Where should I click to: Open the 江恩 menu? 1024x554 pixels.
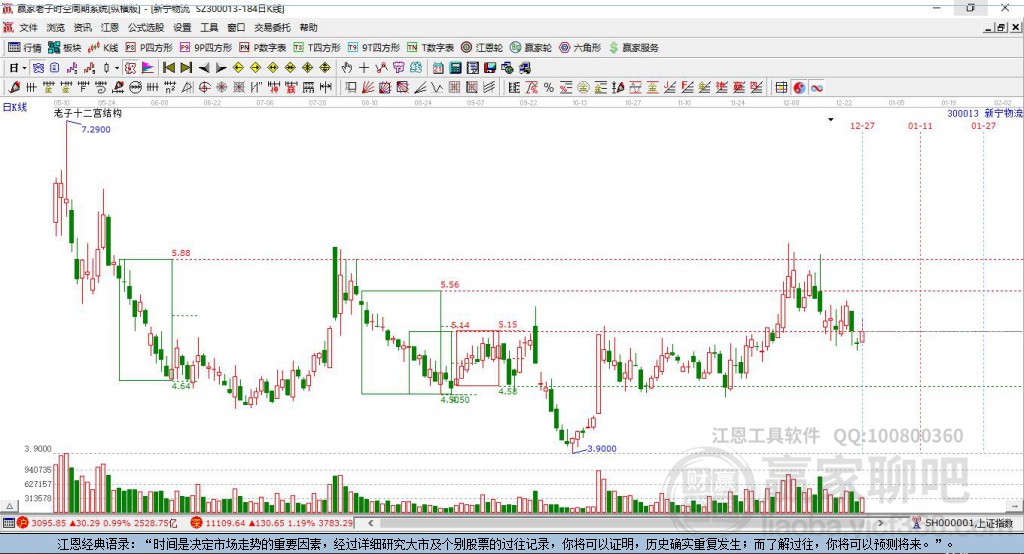coord(110,27)
